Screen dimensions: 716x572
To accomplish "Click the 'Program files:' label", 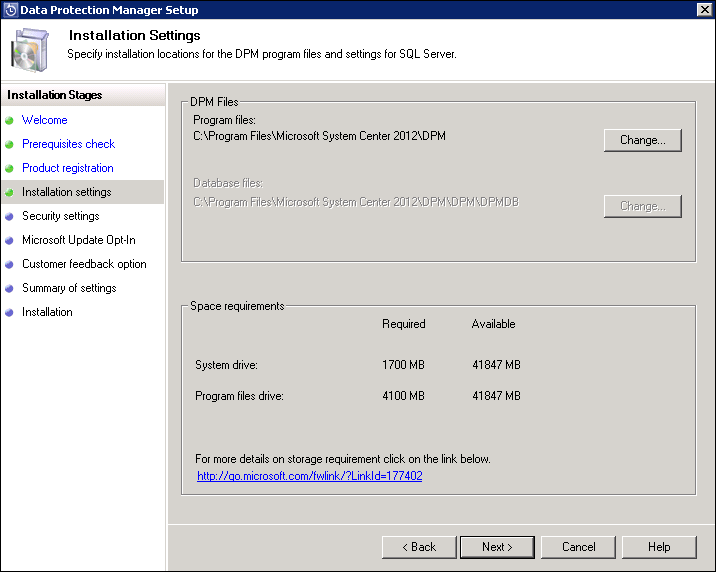I will [224, 120].
